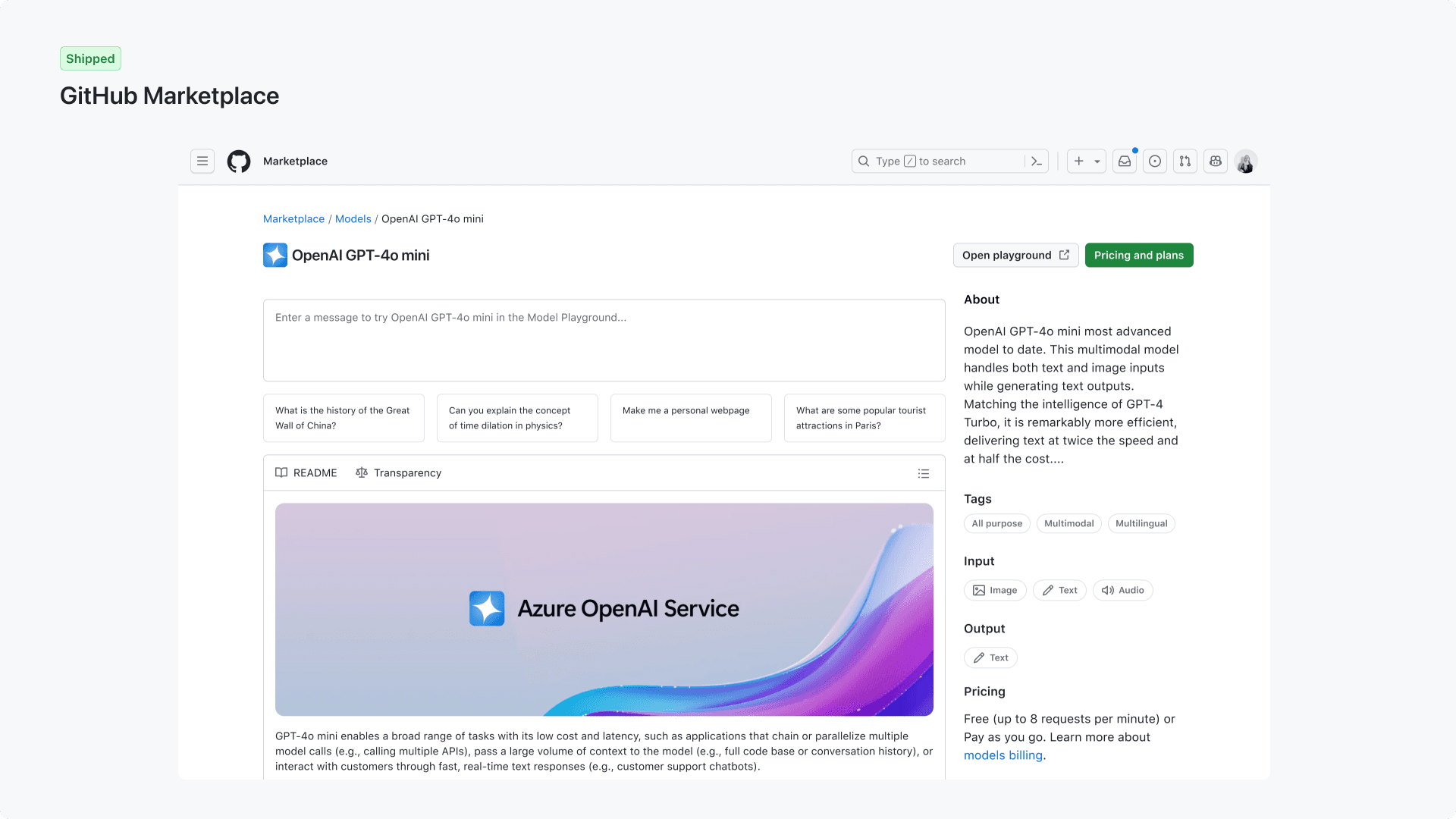
Task: Click the issues icon in the header
Action: point(1154,161)
